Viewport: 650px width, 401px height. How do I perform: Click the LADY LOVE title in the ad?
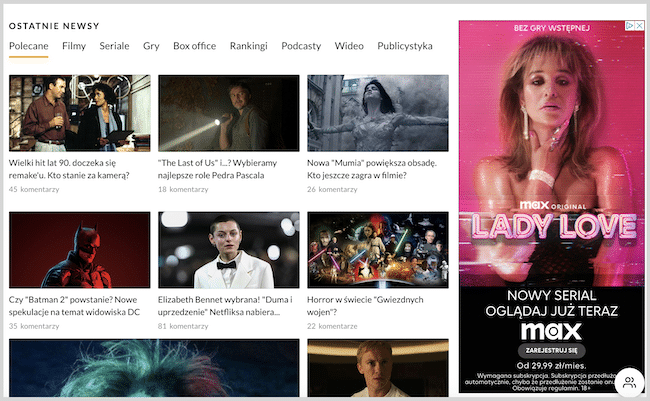(554, 226)
